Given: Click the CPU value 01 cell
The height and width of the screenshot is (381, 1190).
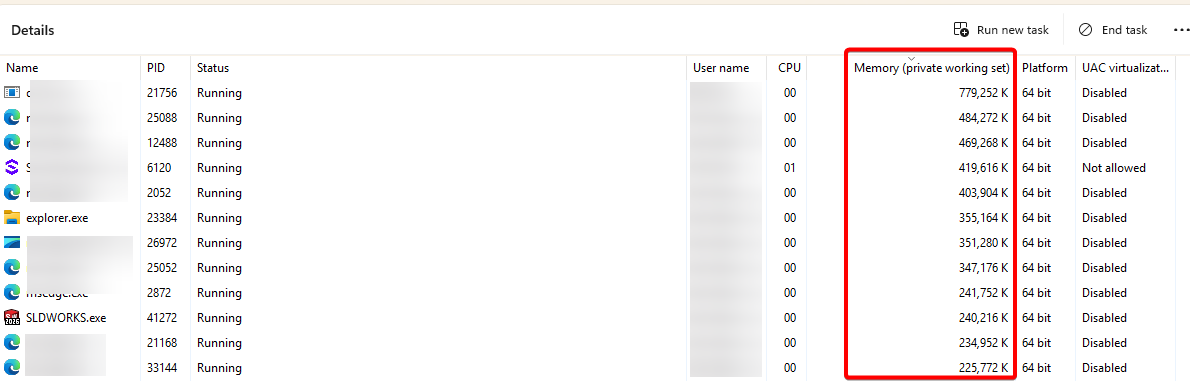Looking at the screenshot, I should tap(790, 168).
